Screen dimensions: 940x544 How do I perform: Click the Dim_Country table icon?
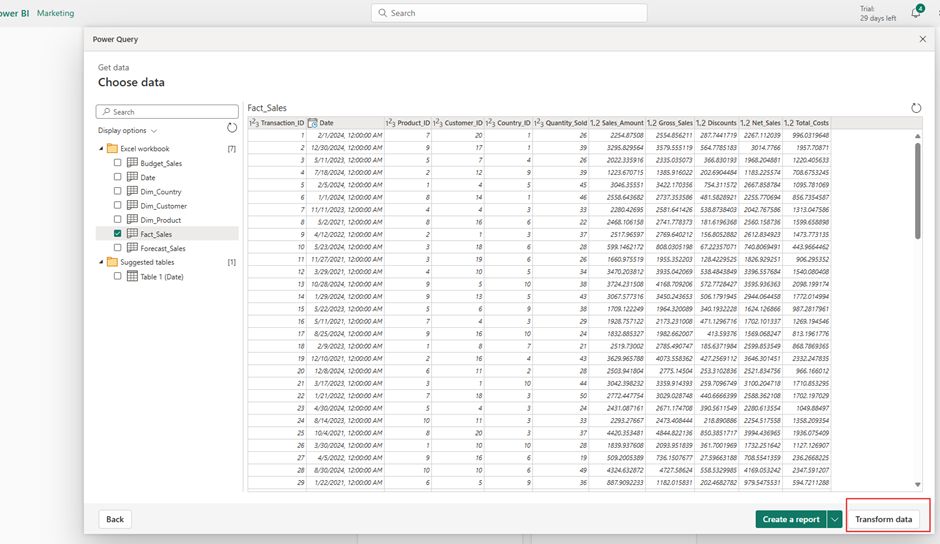pos(132,191)
